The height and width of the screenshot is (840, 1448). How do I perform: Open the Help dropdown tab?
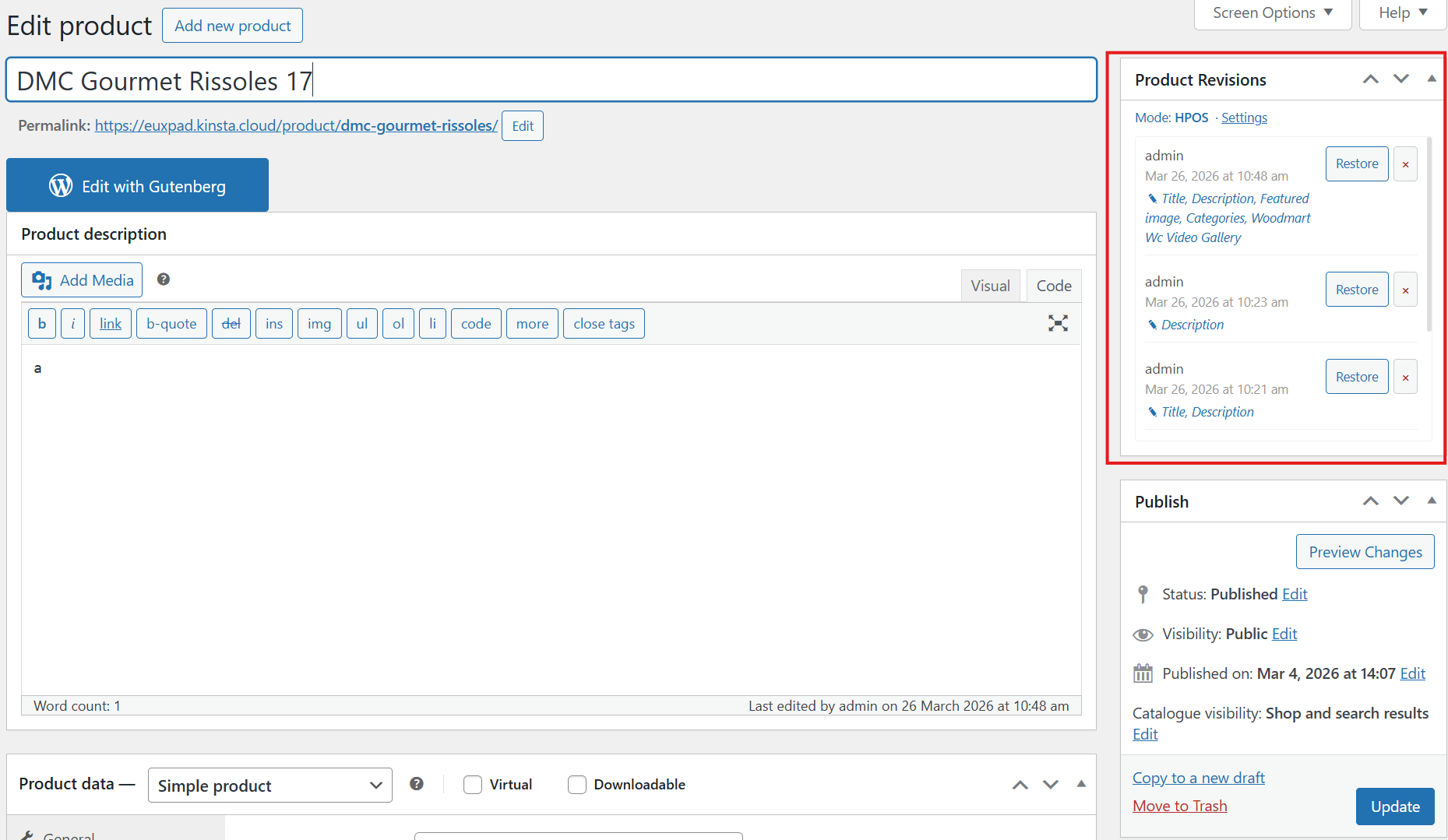coord(1402,13)
